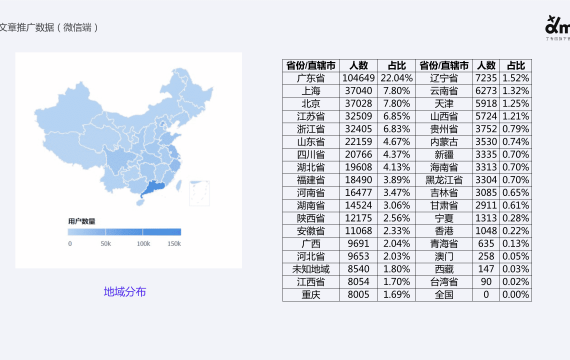Screen dimensions: 570x360
Task: Click the 文章推广数据（微信端）title
Action: (x=48, y=27)
